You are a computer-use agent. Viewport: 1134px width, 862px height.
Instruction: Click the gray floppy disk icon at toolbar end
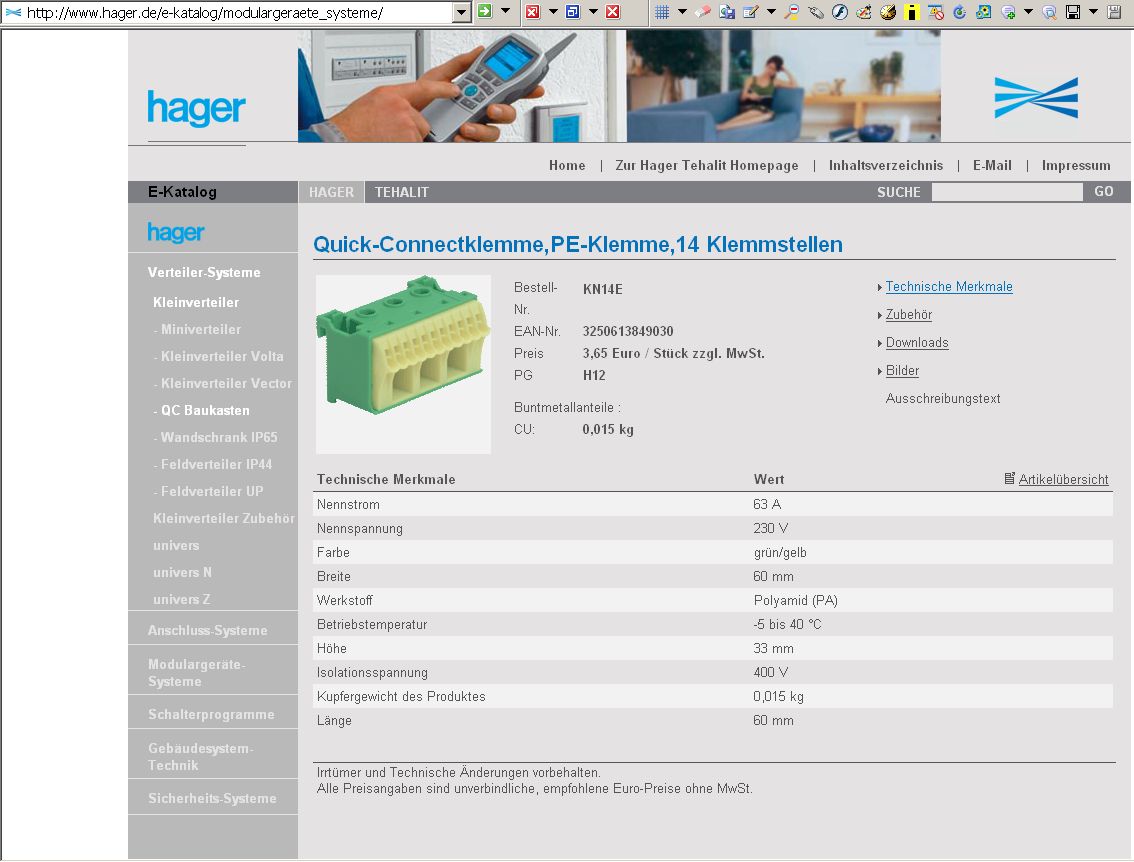(1114, 12)
